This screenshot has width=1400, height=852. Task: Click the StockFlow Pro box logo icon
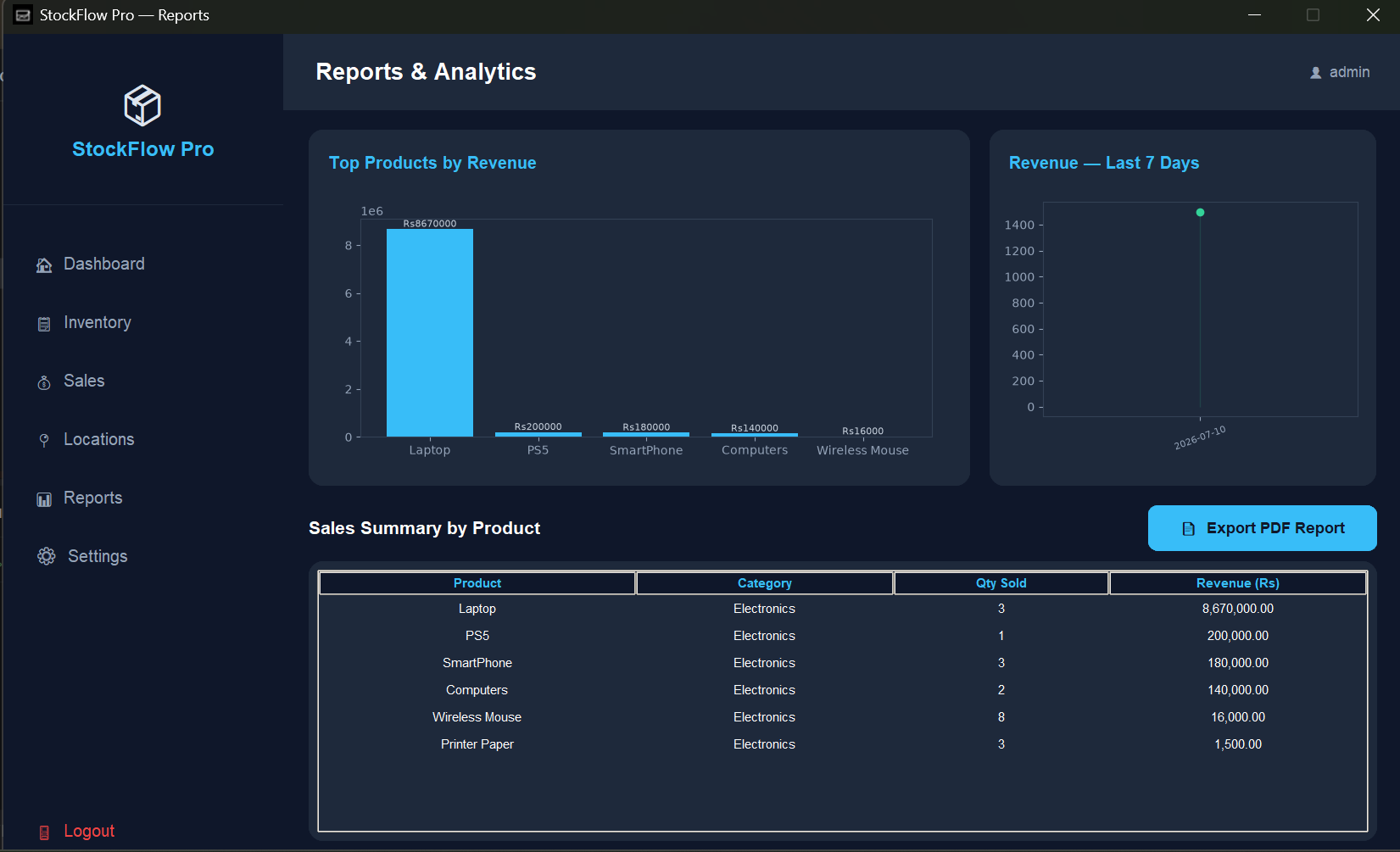click(142, 106)
